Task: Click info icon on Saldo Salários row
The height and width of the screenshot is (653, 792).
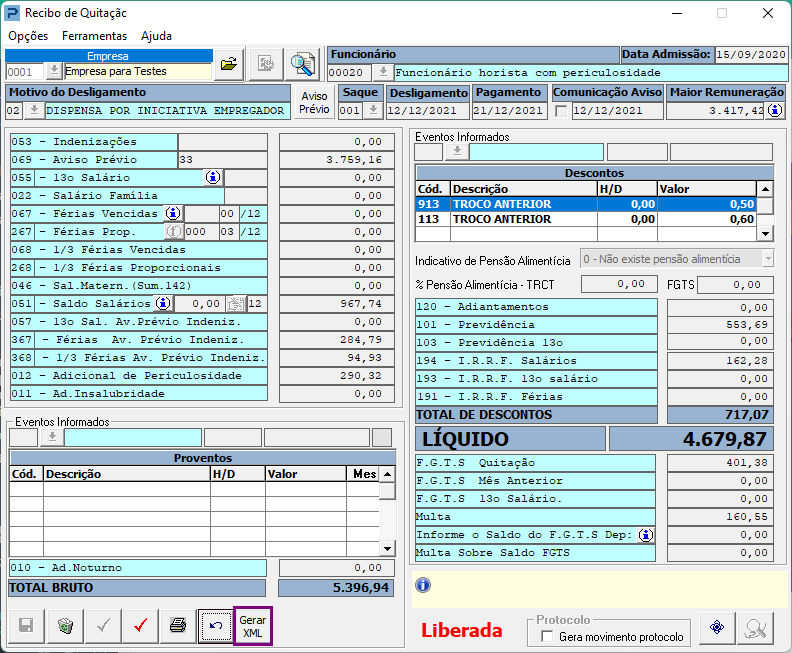Action: 163,304
